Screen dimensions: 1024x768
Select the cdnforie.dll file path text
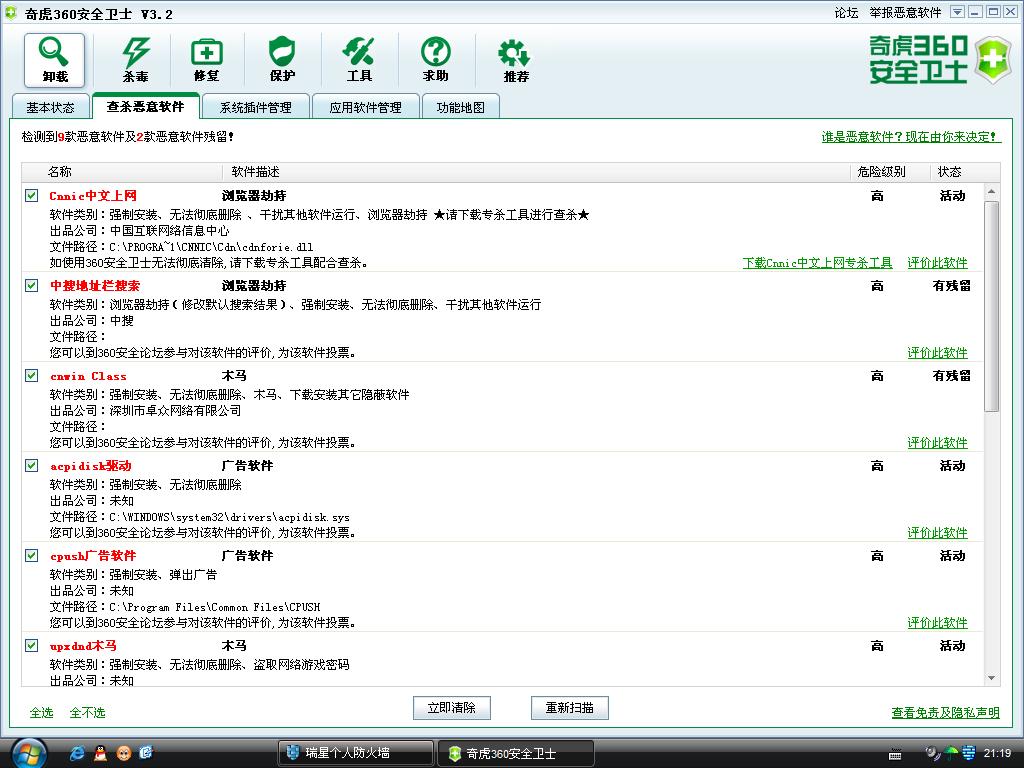coord(211,247)
